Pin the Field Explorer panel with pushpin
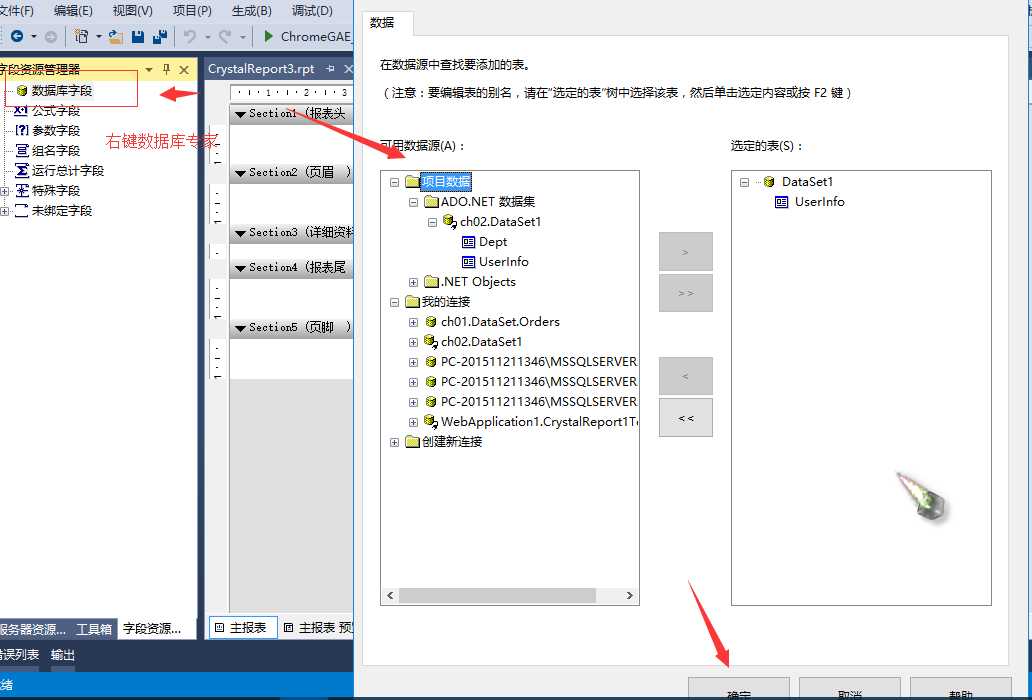This screenshot has height=700, width=1032. [167, 69]
